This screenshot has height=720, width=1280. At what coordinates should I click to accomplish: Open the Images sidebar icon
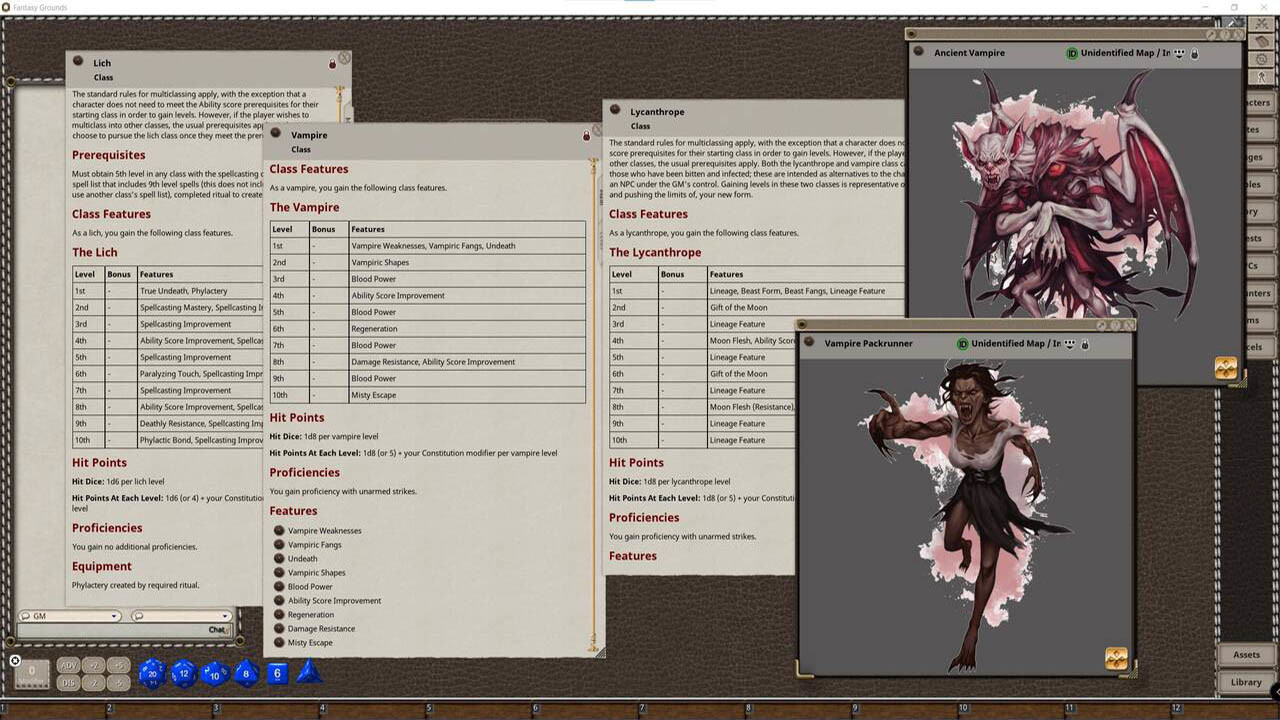[x=1262, y=158]
